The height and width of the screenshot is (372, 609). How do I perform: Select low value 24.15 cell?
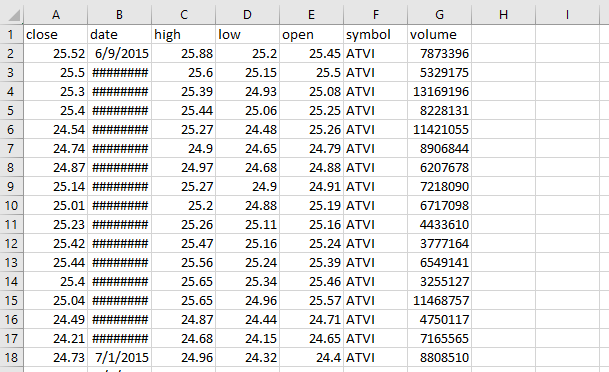[247, 338]
